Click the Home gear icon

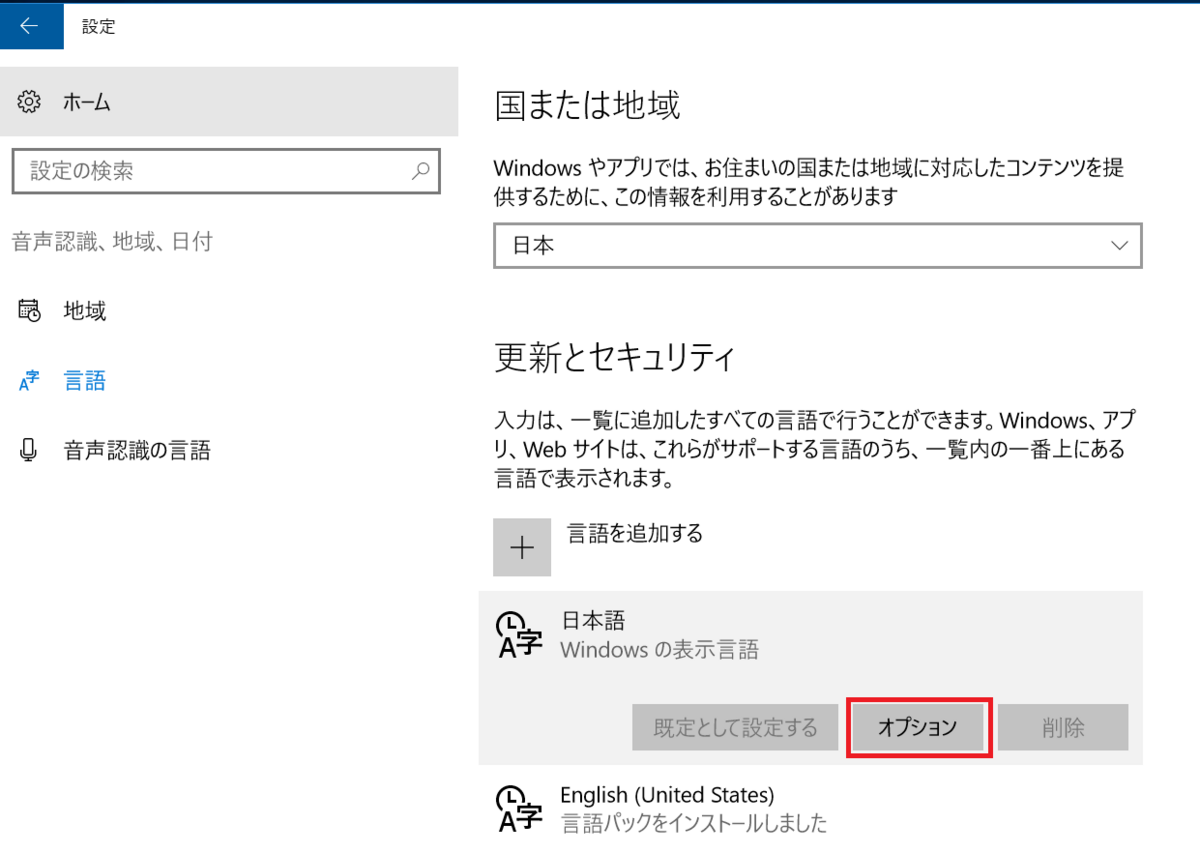(30, 101)
